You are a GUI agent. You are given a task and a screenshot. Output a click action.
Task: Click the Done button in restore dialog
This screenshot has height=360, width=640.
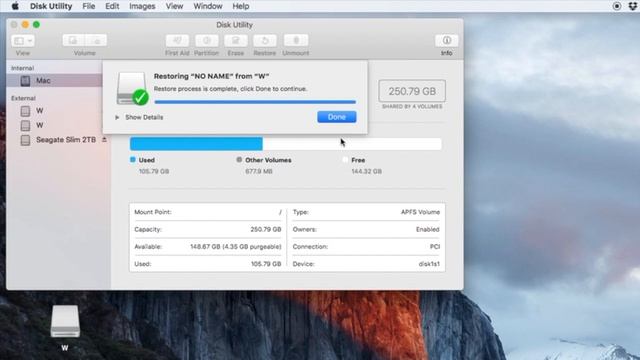point(337,117)
